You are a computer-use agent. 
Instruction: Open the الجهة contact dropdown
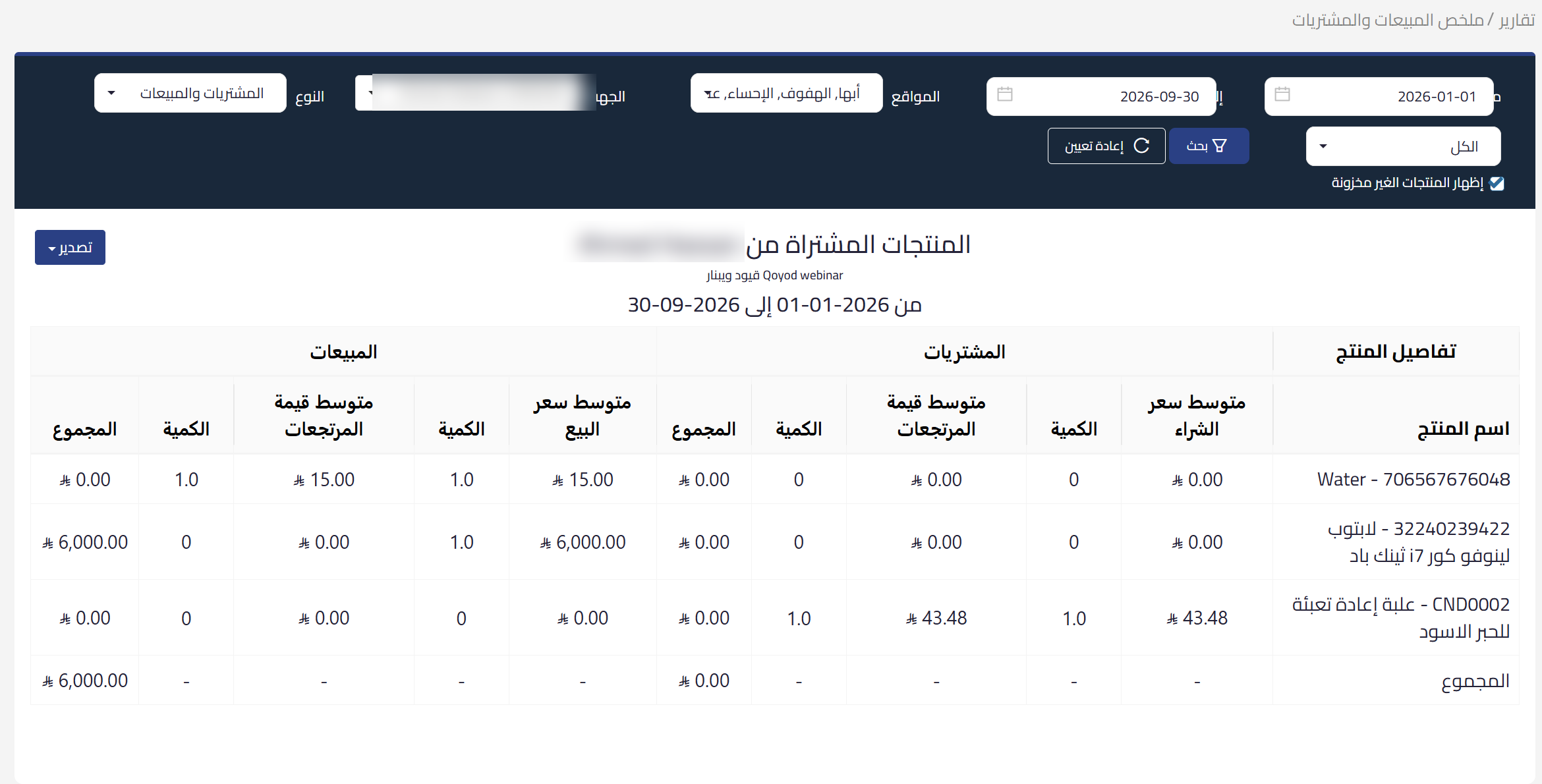(x=476, y=93)
